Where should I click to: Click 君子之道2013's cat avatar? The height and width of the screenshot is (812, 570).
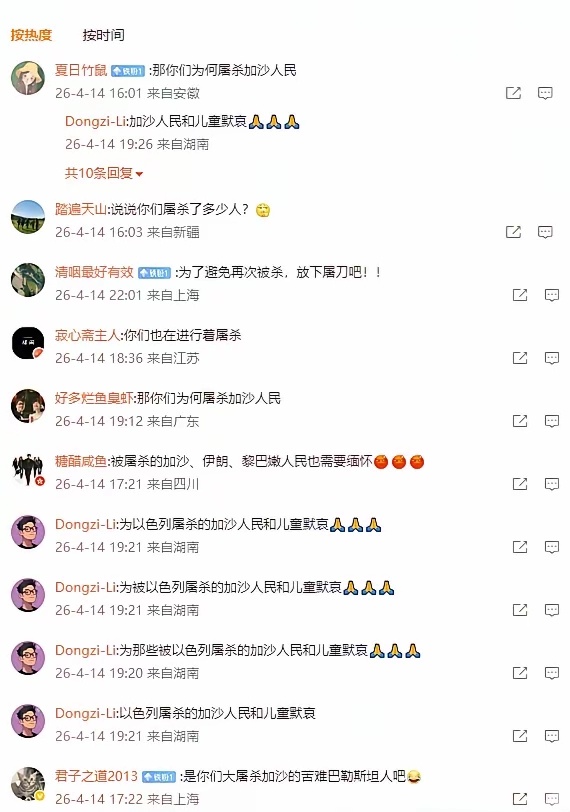(x=28, y=784)
